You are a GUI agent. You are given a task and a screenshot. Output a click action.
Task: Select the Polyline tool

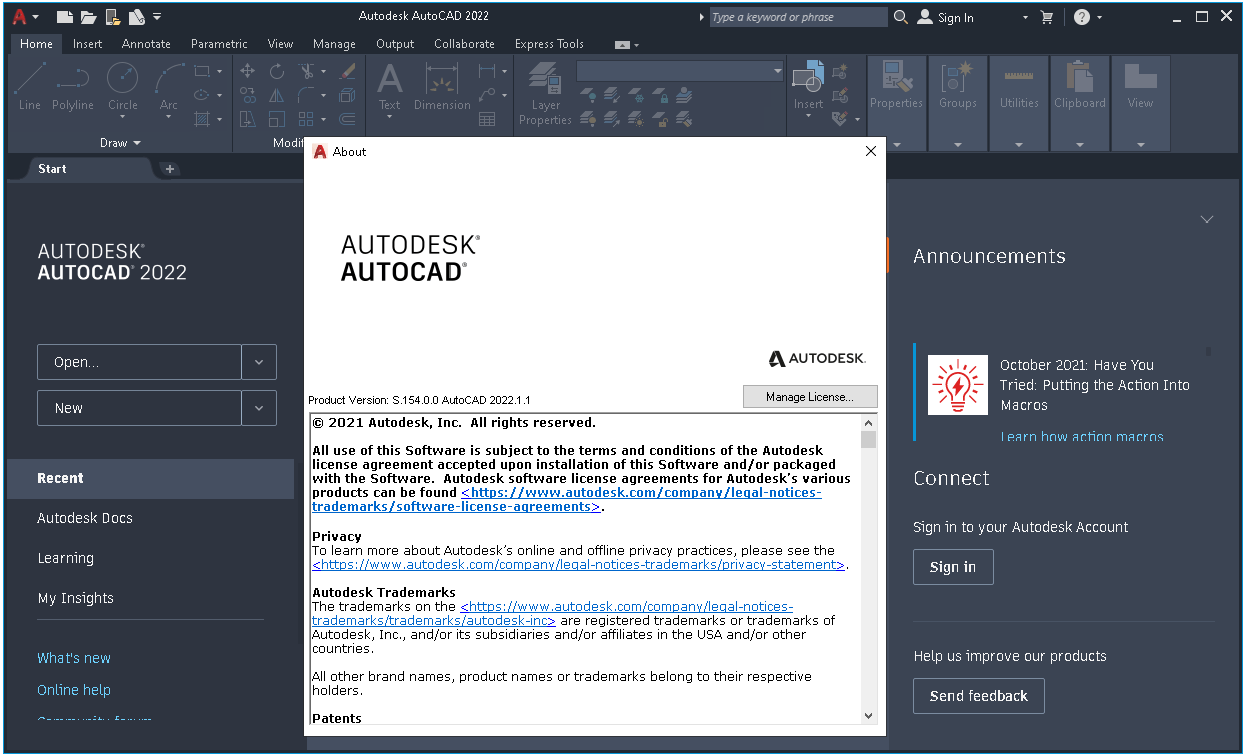72,86
